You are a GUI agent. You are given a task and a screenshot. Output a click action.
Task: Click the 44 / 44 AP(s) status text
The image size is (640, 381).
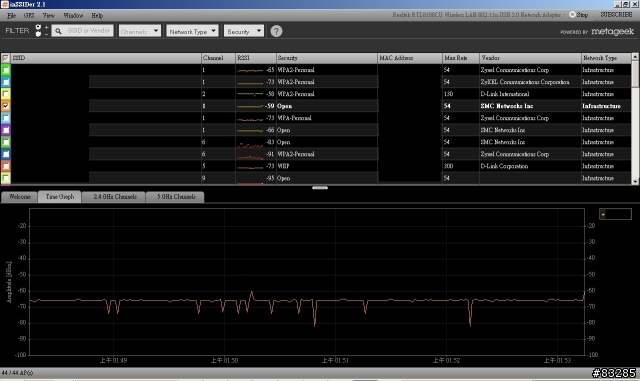(x=17, y=373)
